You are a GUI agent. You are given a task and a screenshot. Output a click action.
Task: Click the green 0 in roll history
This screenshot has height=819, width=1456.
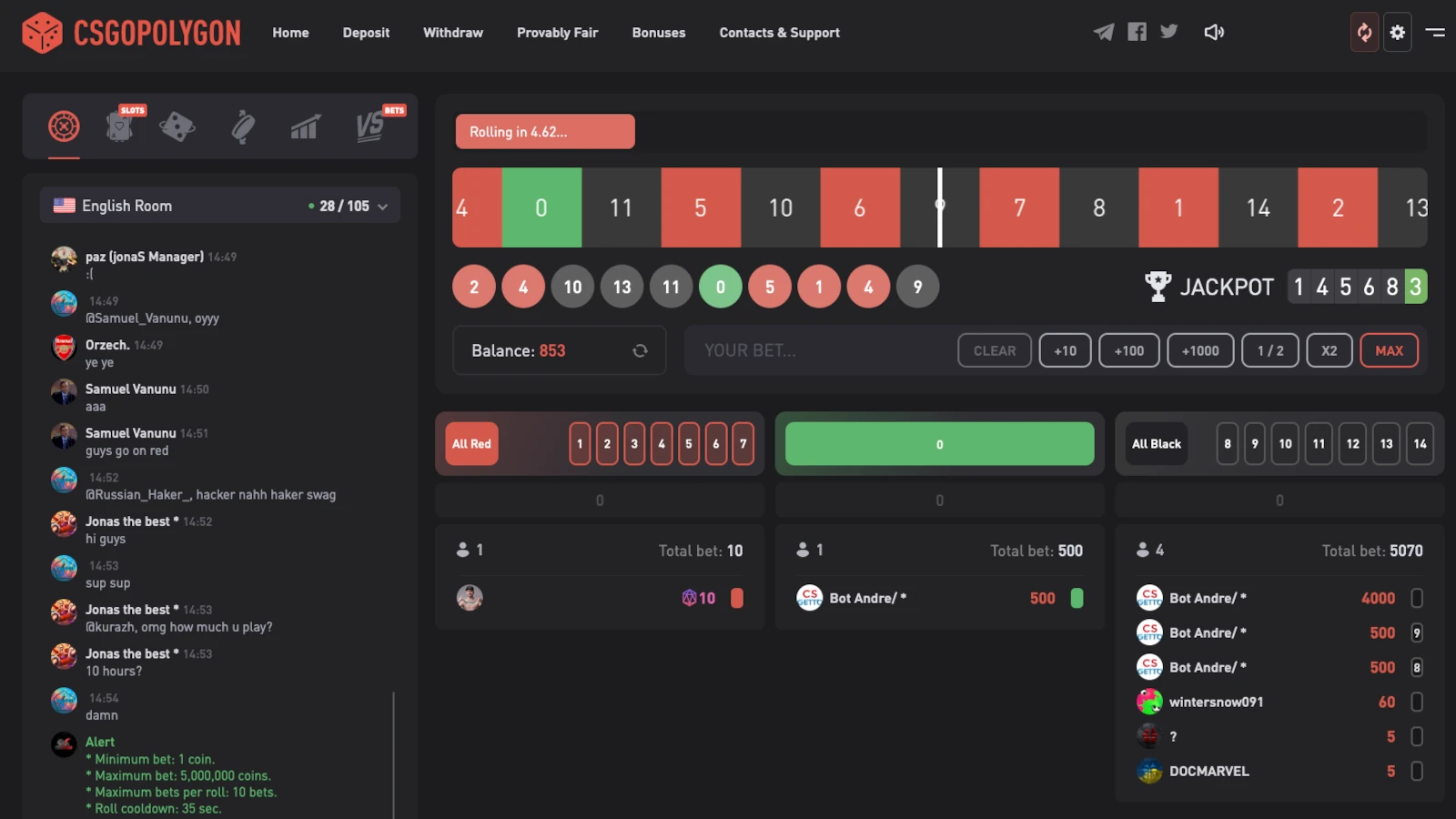click(721, 287)
